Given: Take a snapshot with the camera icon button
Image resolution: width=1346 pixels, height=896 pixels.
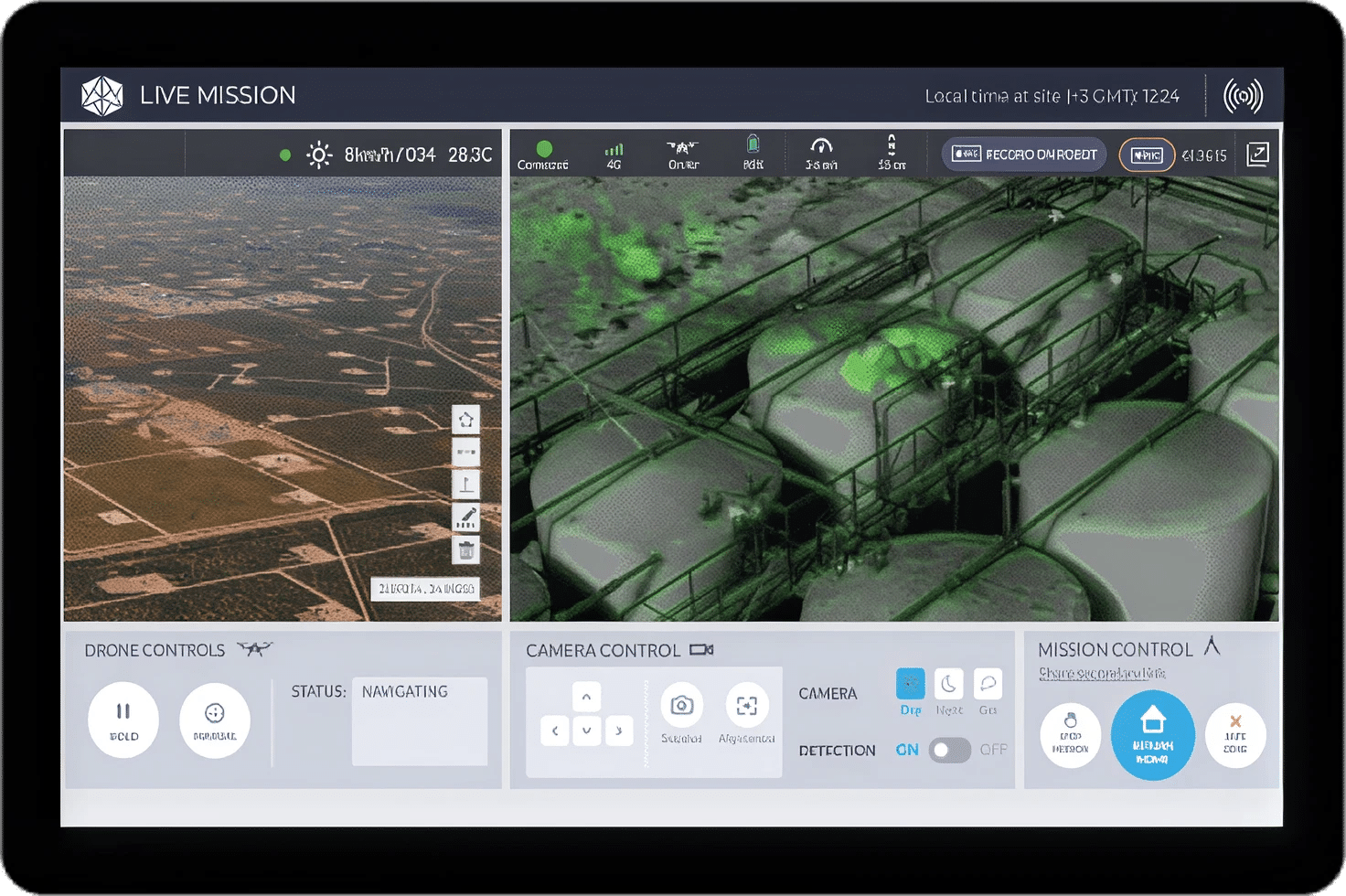Looking at the screenshot, I should (681, 706).
